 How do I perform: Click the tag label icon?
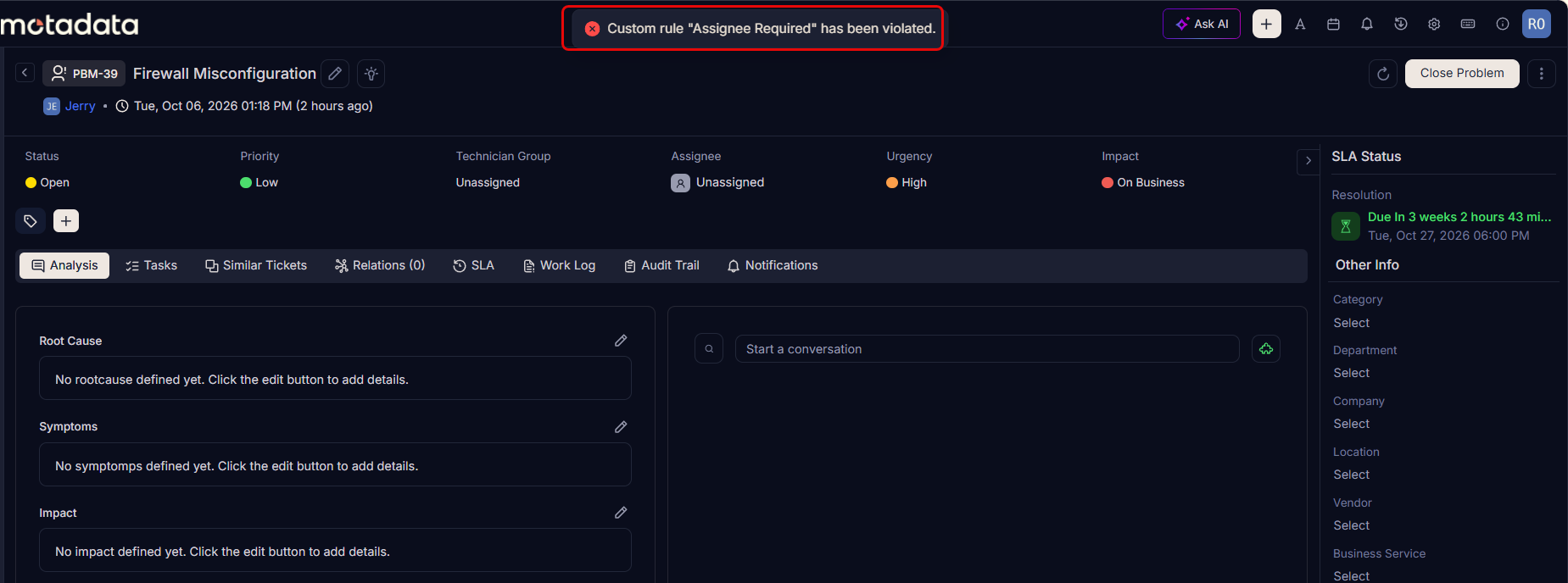31,221
